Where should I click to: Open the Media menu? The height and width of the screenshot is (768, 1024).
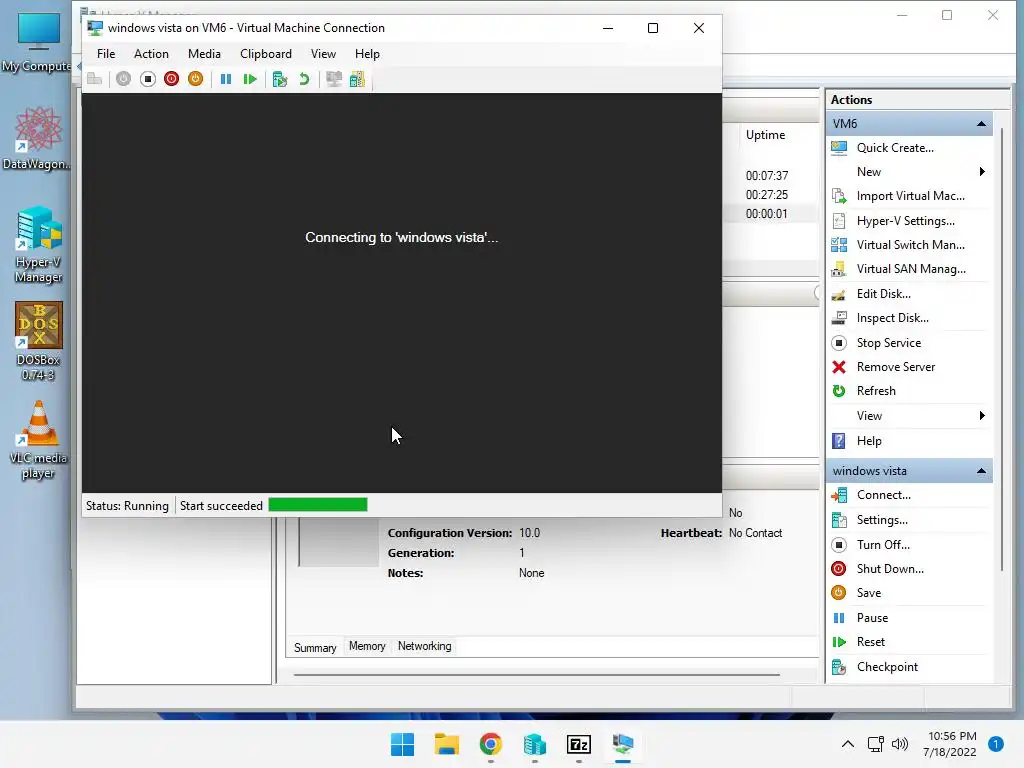204,54
